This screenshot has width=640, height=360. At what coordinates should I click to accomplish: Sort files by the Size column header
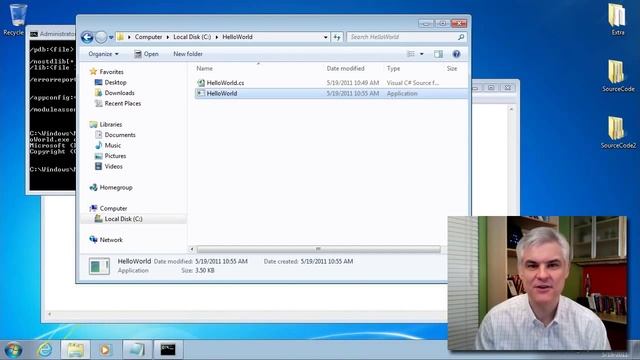coord(452,69)
